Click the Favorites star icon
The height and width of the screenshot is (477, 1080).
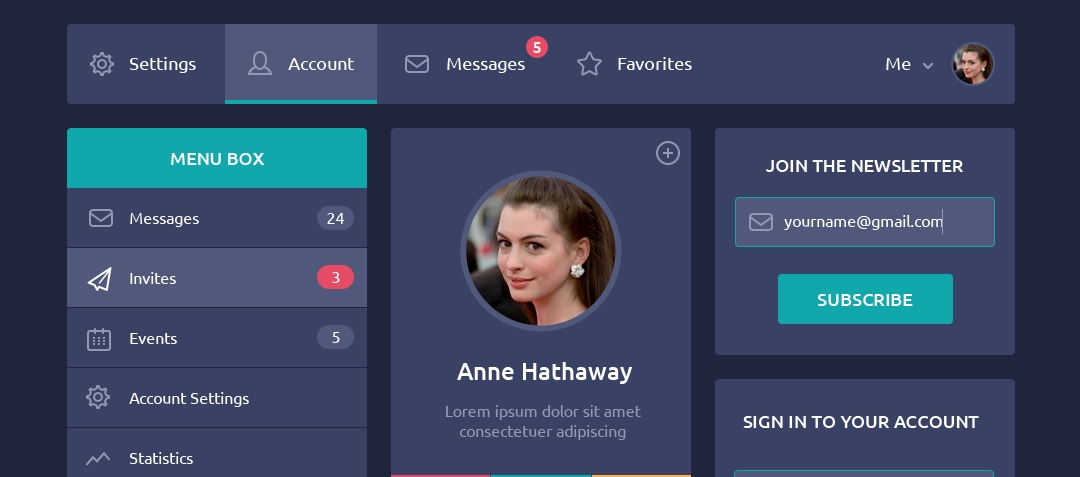(589, 64)
